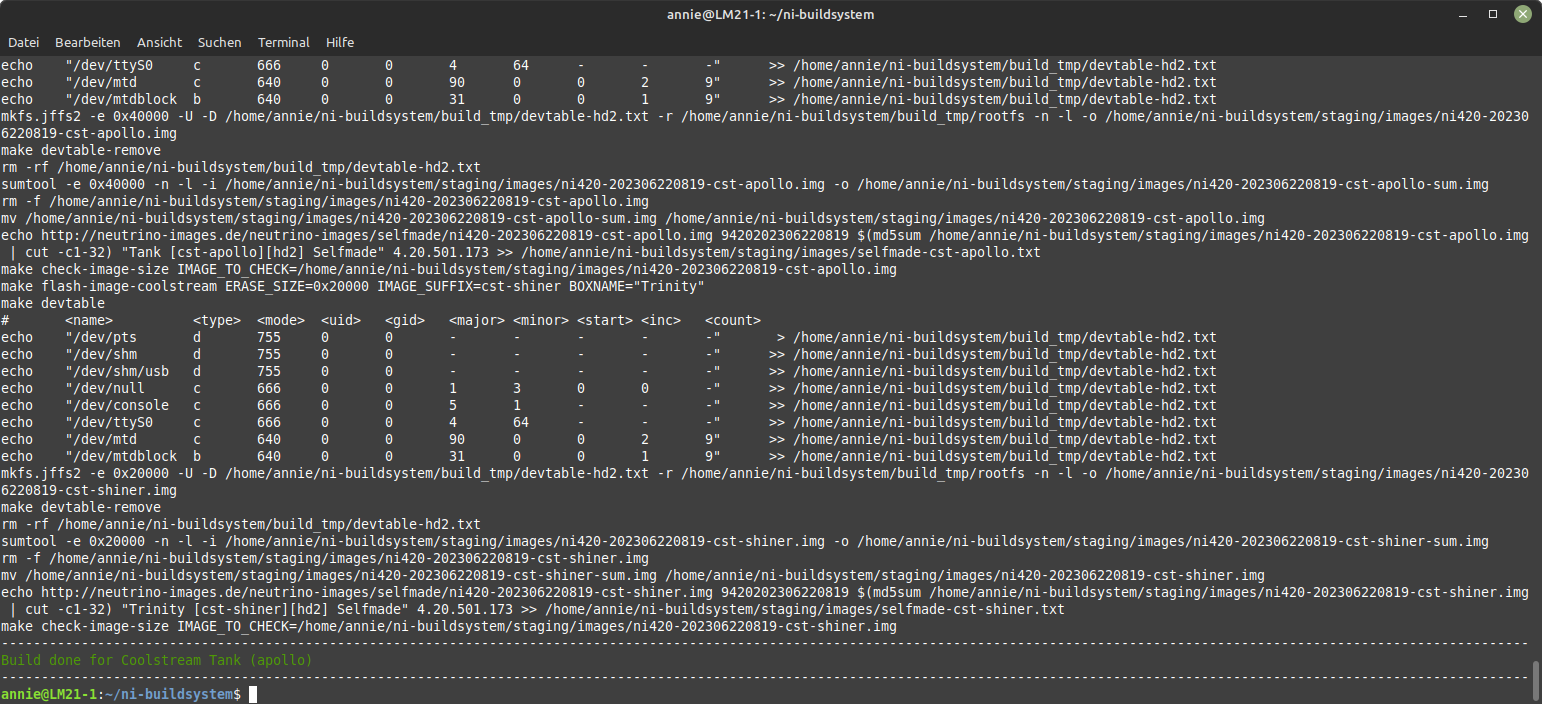
Task: Click the cursor block at the prompt
Action: 253,694
